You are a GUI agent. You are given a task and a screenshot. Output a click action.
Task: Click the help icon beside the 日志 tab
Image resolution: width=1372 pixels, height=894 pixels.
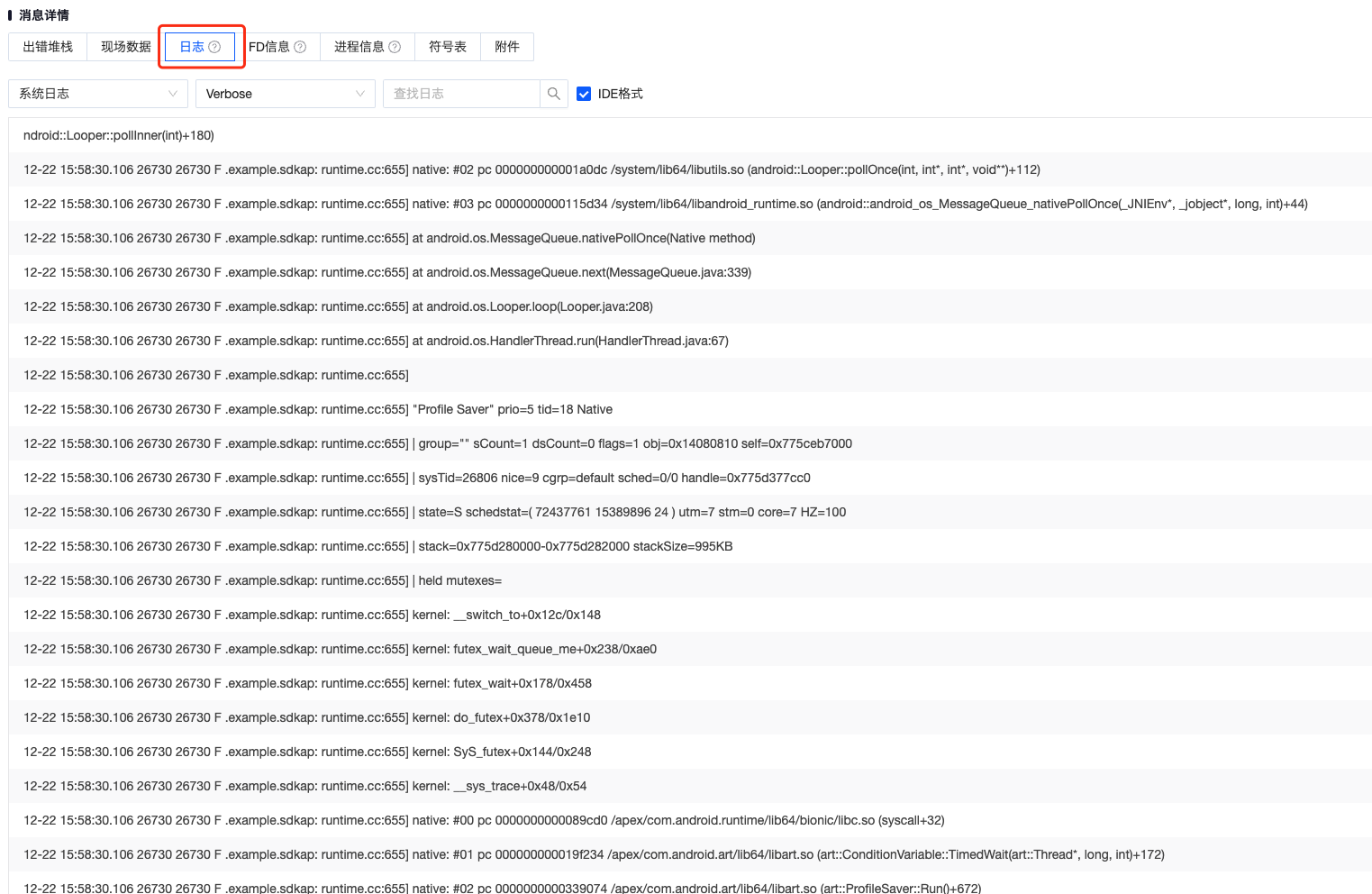(214, 47)
